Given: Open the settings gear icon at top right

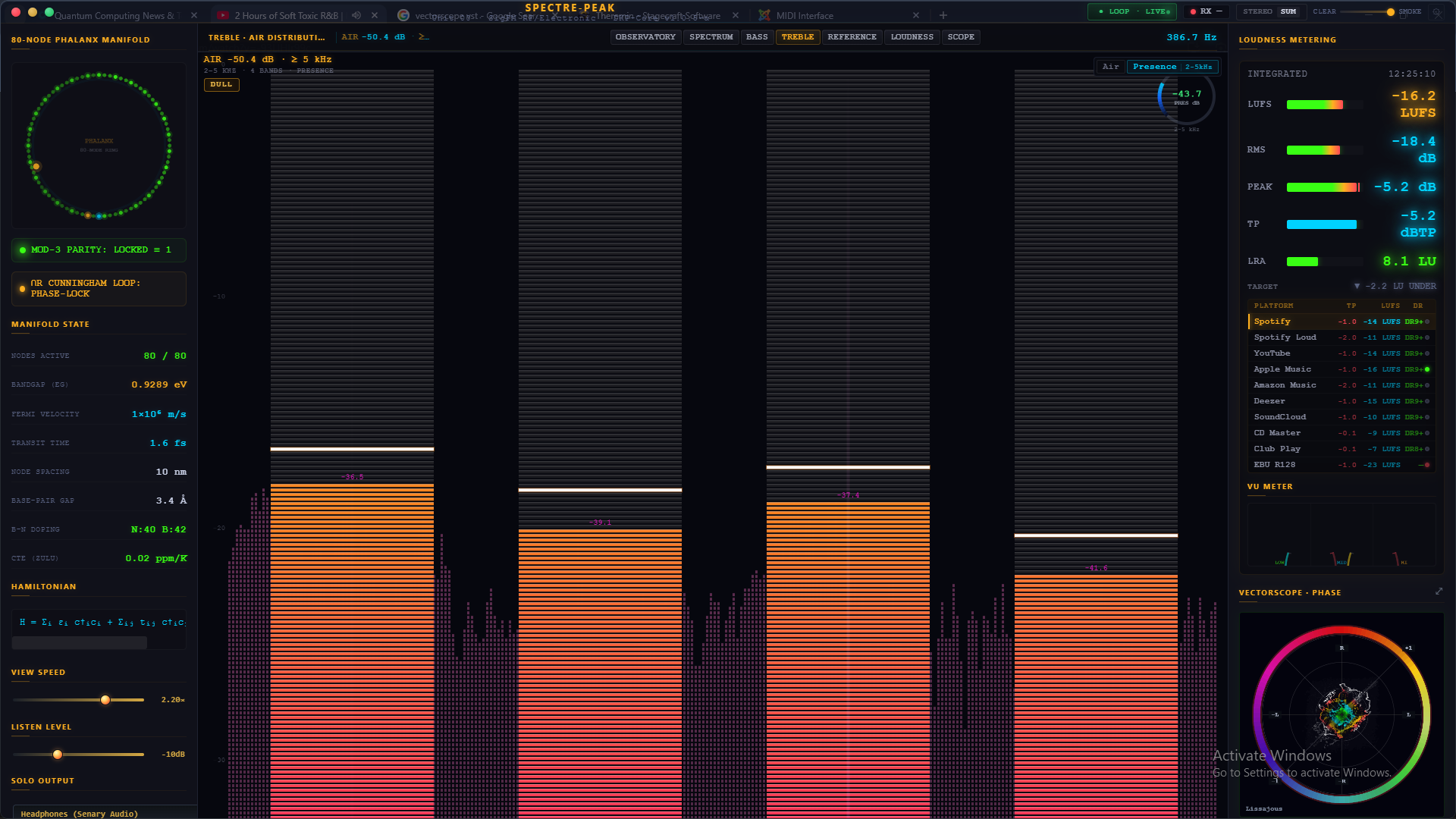Looking at the screenshot, I should pyautogui.click(x=1437, y=12).
